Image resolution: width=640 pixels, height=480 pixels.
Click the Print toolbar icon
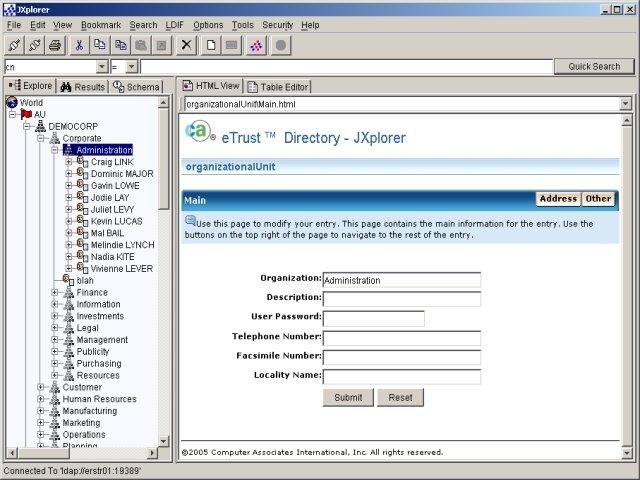click(56, 45)
